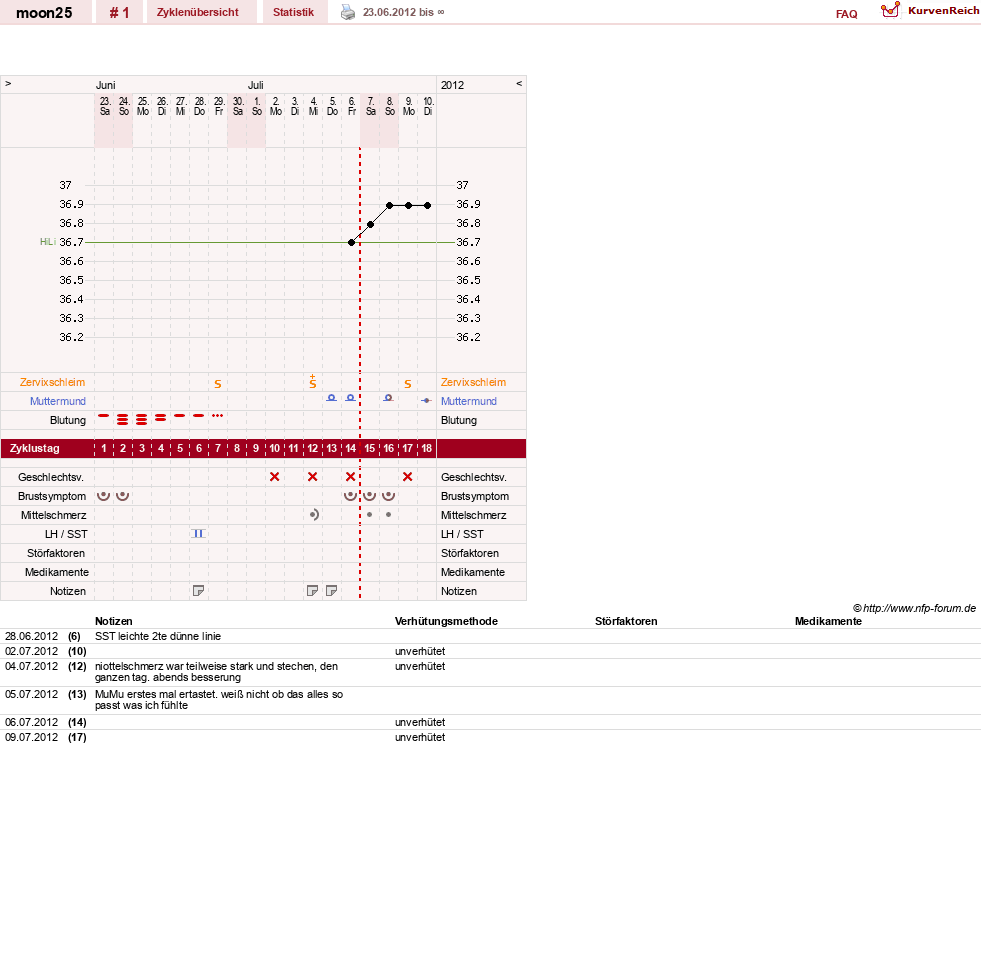
Task: Open the KurvenReich logo link
Action: pos(930,11)
